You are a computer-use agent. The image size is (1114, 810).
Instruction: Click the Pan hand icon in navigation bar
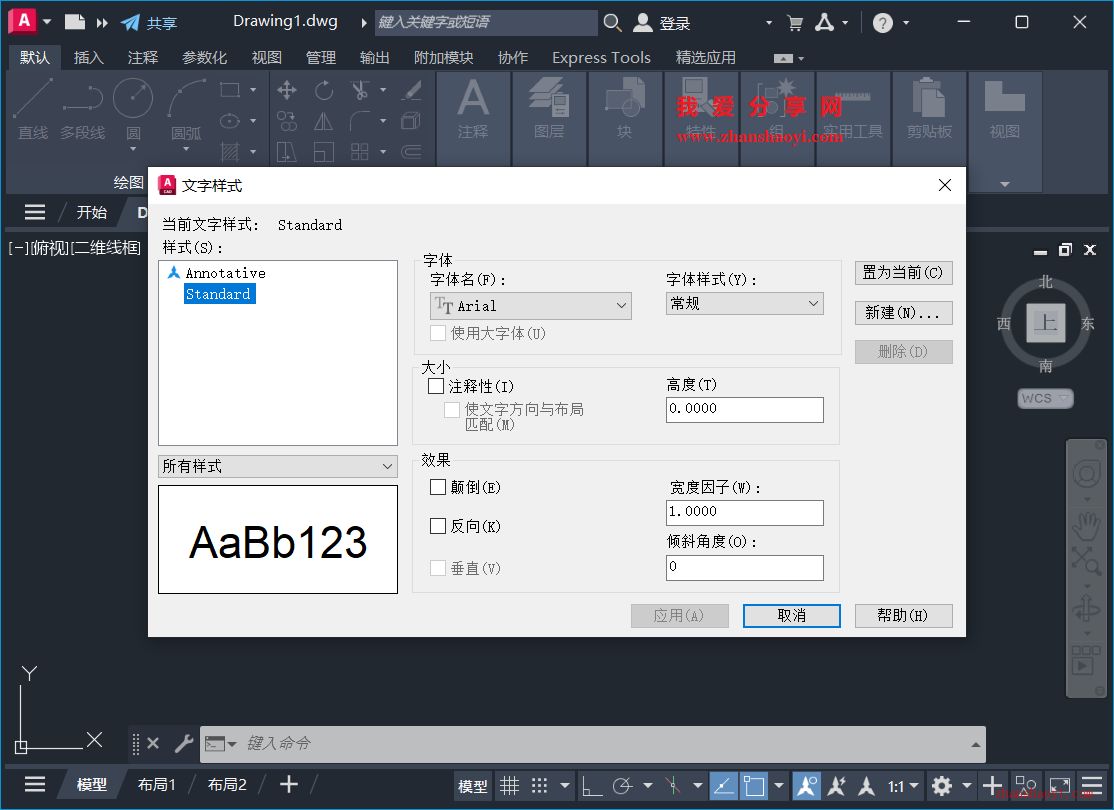(1086, 527)
